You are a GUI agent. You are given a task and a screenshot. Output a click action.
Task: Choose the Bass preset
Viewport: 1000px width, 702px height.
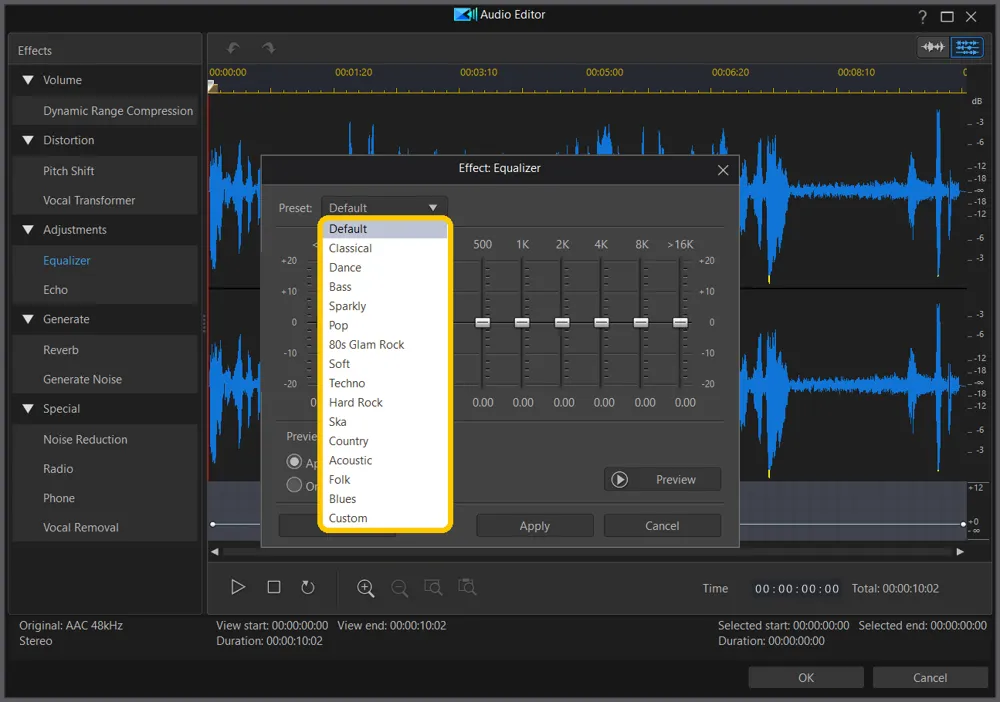(385, 287)
